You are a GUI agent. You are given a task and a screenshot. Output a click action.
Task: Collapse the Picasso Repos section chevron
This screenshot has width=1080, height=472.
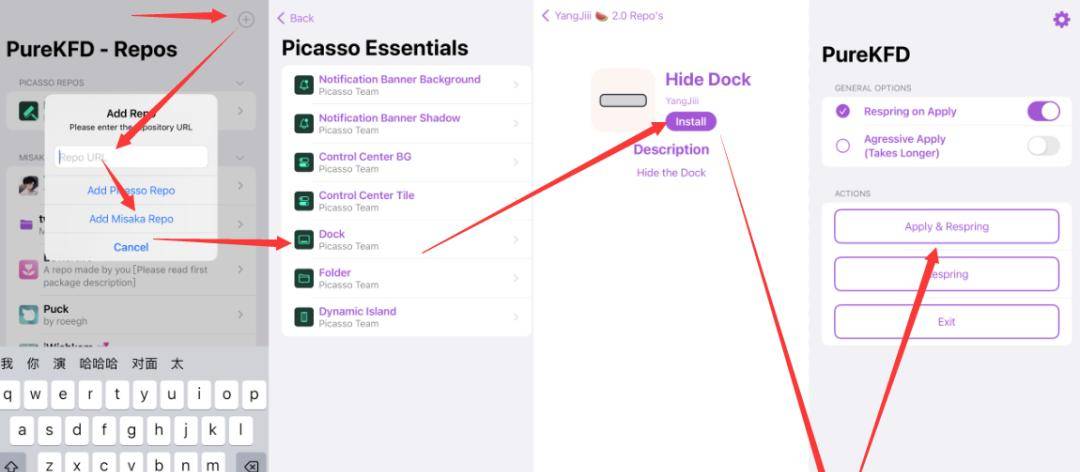pyautogui.click(x=240, y=82)
